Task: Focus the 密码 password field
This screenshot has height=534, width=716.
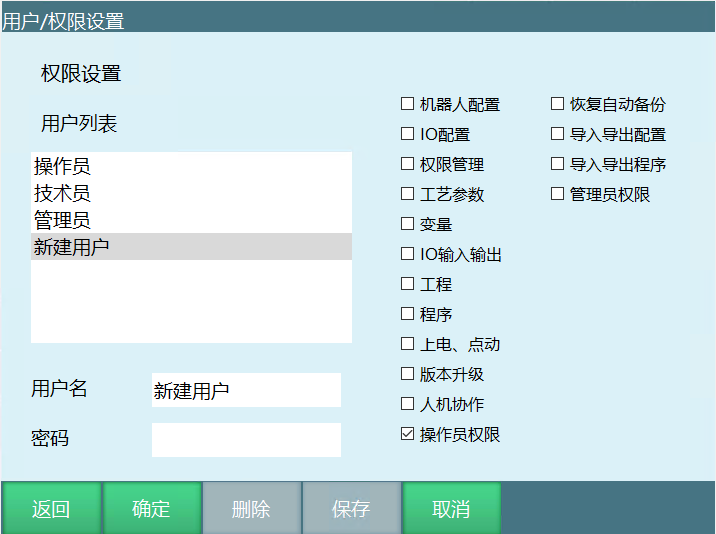Action: (x=246, y=440)
